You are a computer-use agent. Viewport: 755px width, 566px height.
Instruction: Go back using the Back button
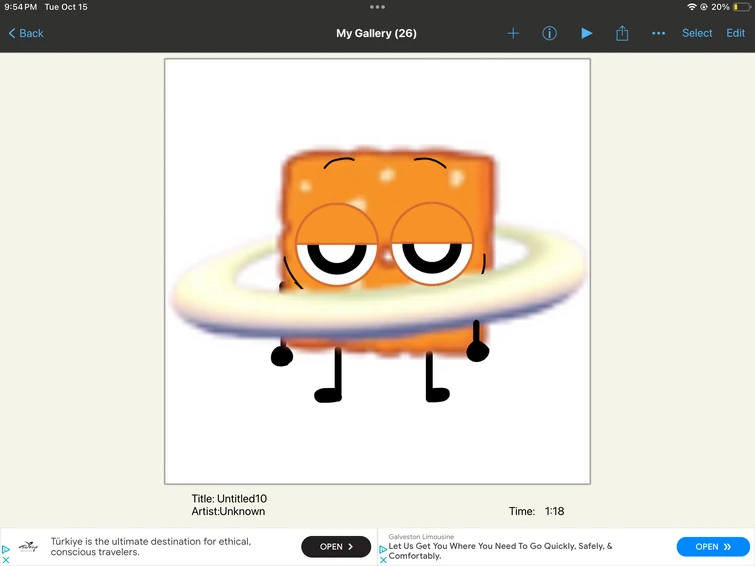26,33
